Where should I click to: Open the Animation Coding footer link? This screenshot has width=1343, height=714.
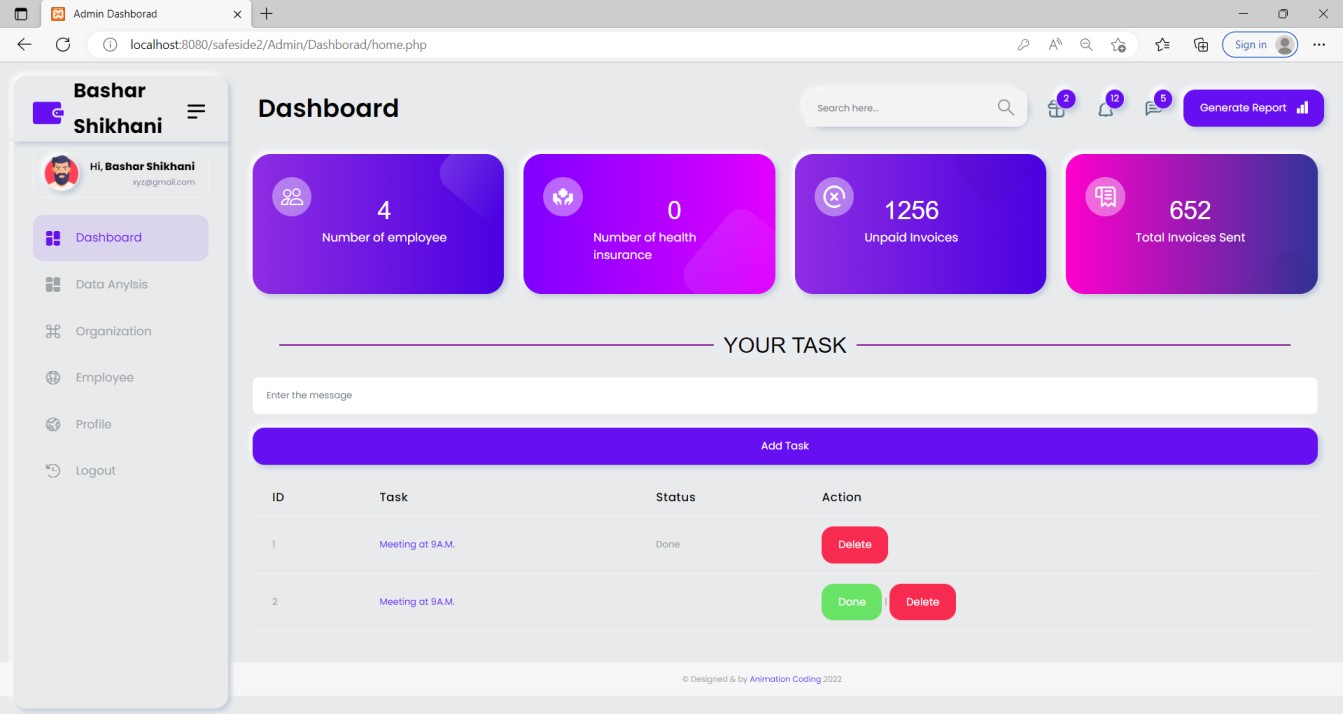(x=784, y=679)
